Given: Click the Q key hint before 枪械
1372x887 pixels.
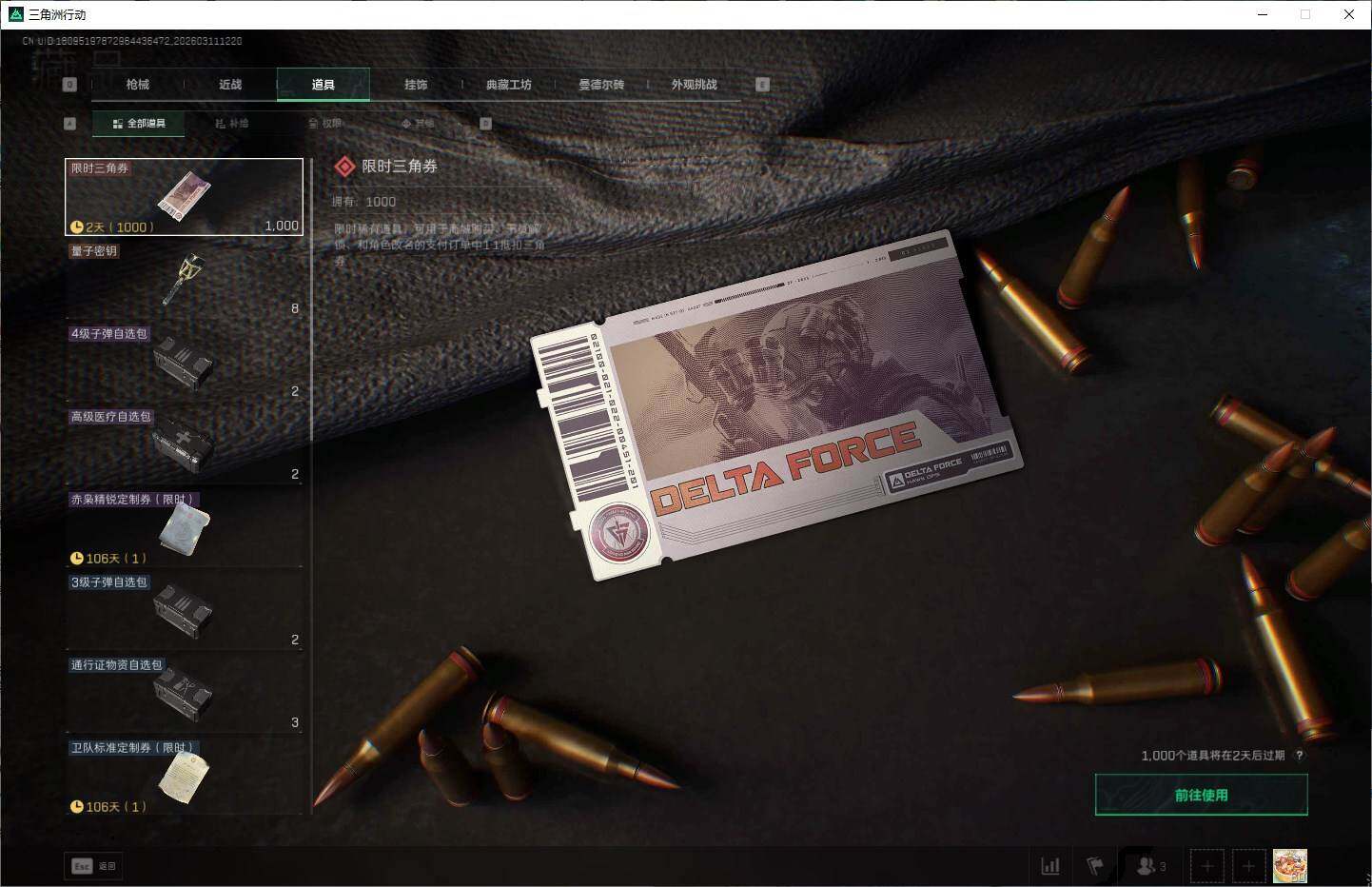Looking at the screenshot, I should pyautogui.click(x=69, y=85).
